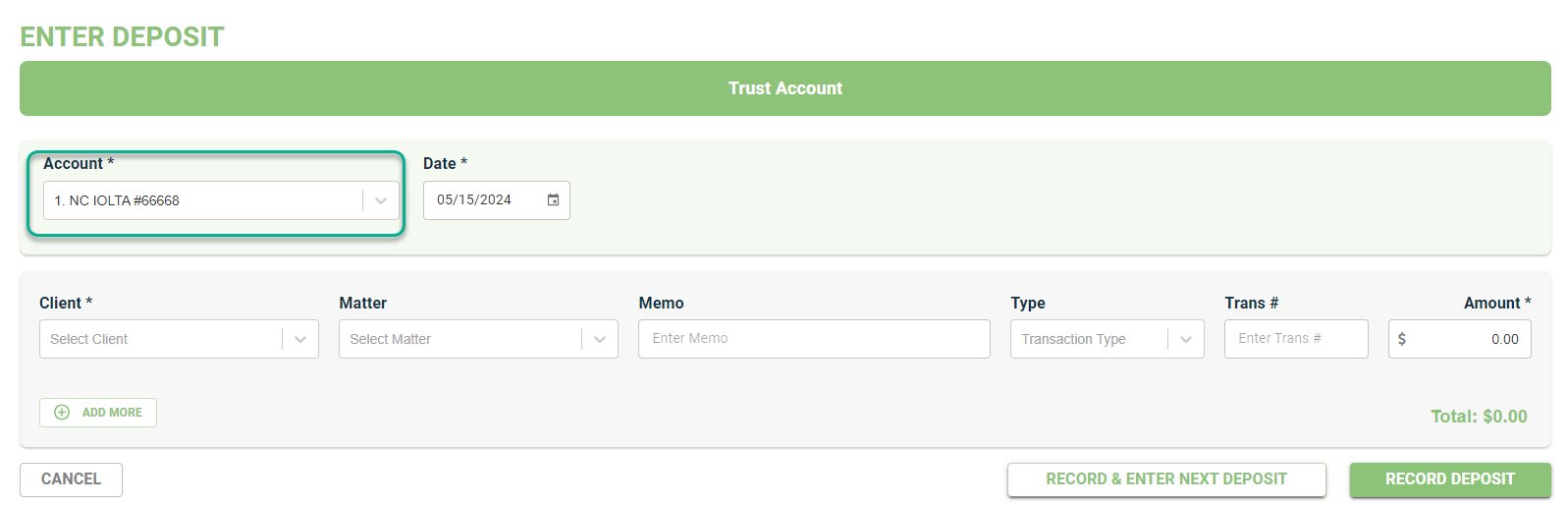Click the dollar sign in Amount field

coord(1402,339)
